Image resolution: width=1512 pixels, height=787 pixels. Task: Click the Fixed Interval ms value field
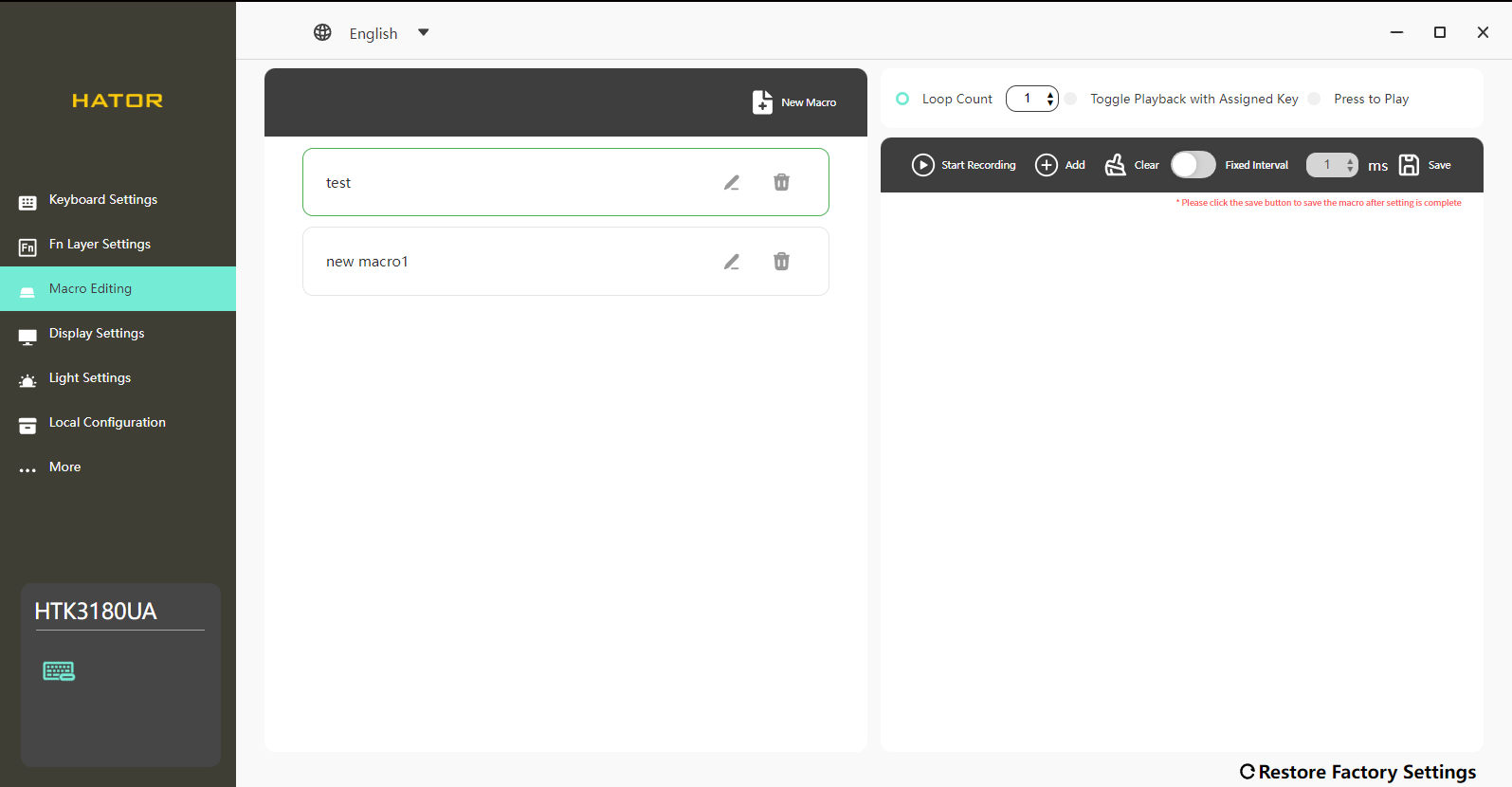[x=1326, y=165]
